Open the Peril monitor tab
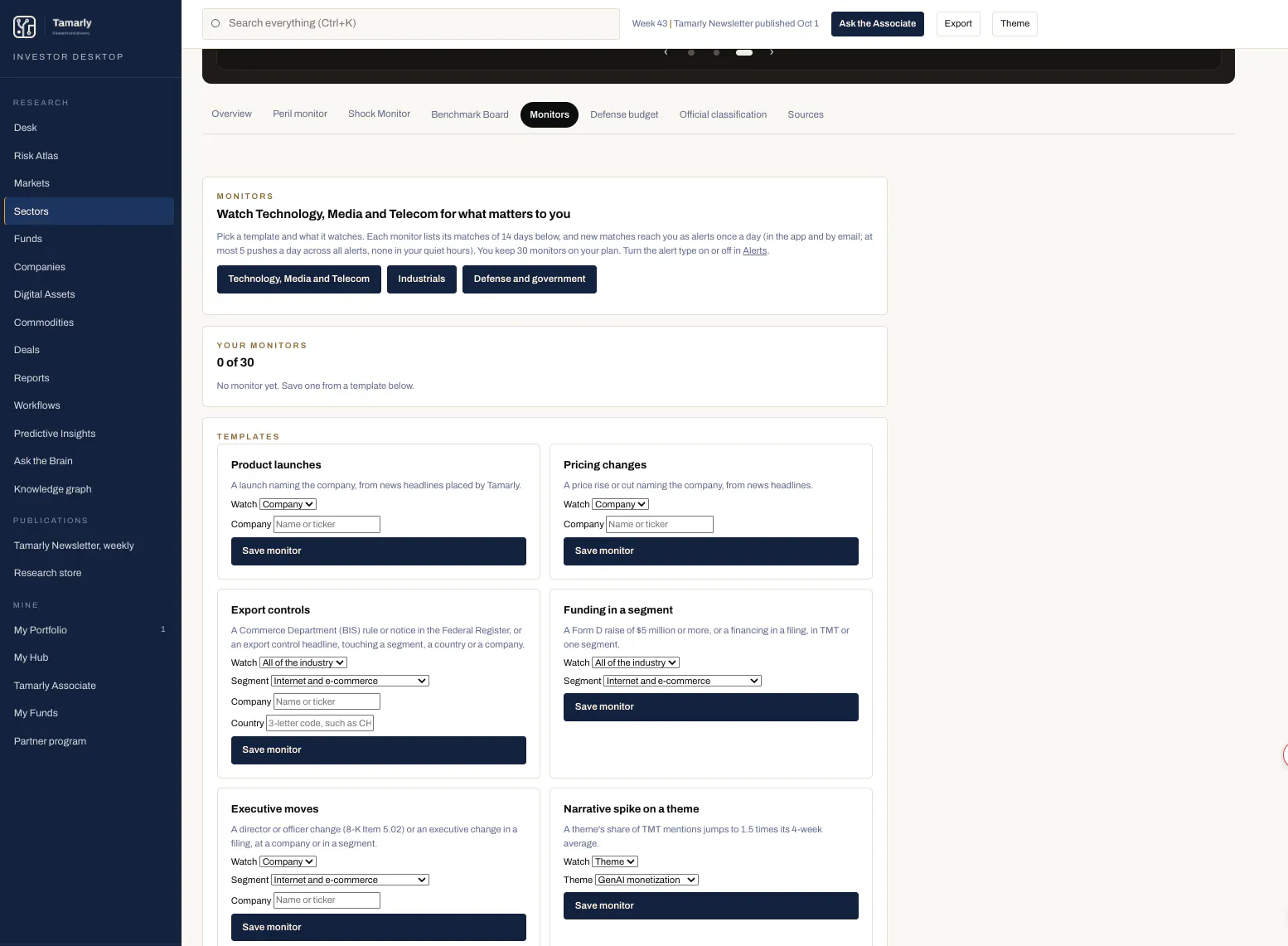The width and height of the screenshot is (1288, 946). 300,114
